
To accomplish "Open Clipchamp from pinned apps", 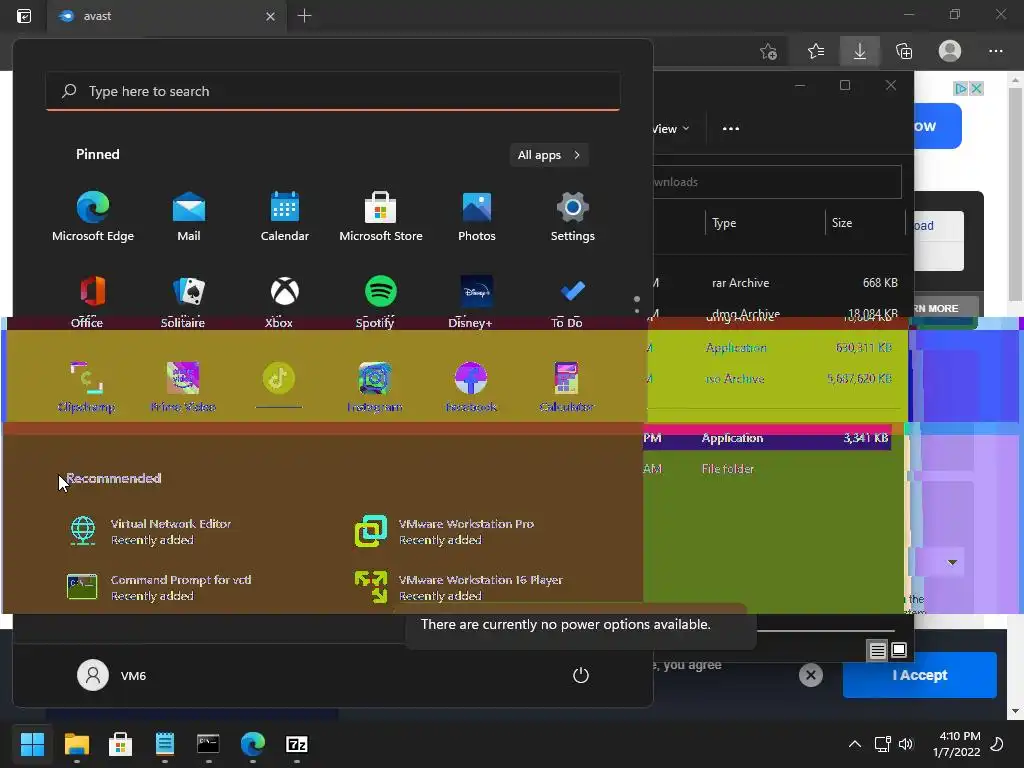I will point(86,387).
